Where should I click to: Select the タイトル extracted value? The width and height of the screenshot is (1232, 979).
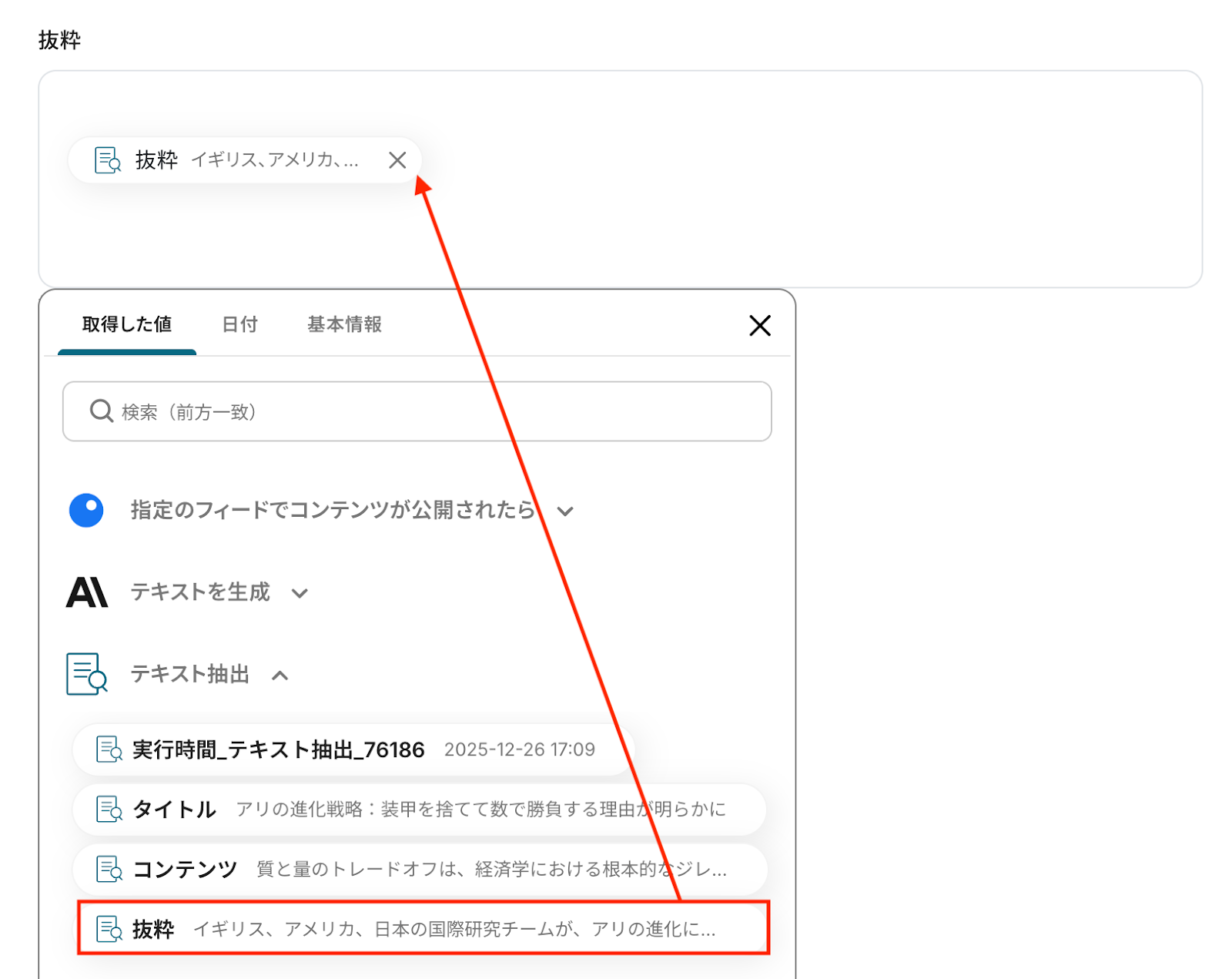420,810
